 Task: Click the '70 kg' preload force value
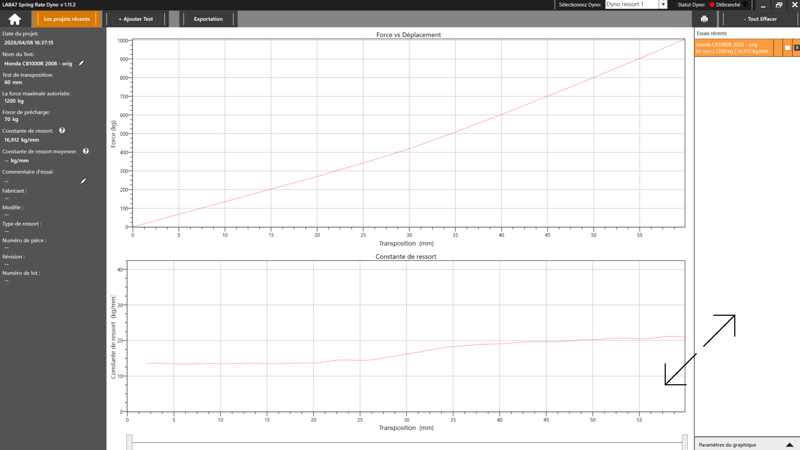click(11, 119)
